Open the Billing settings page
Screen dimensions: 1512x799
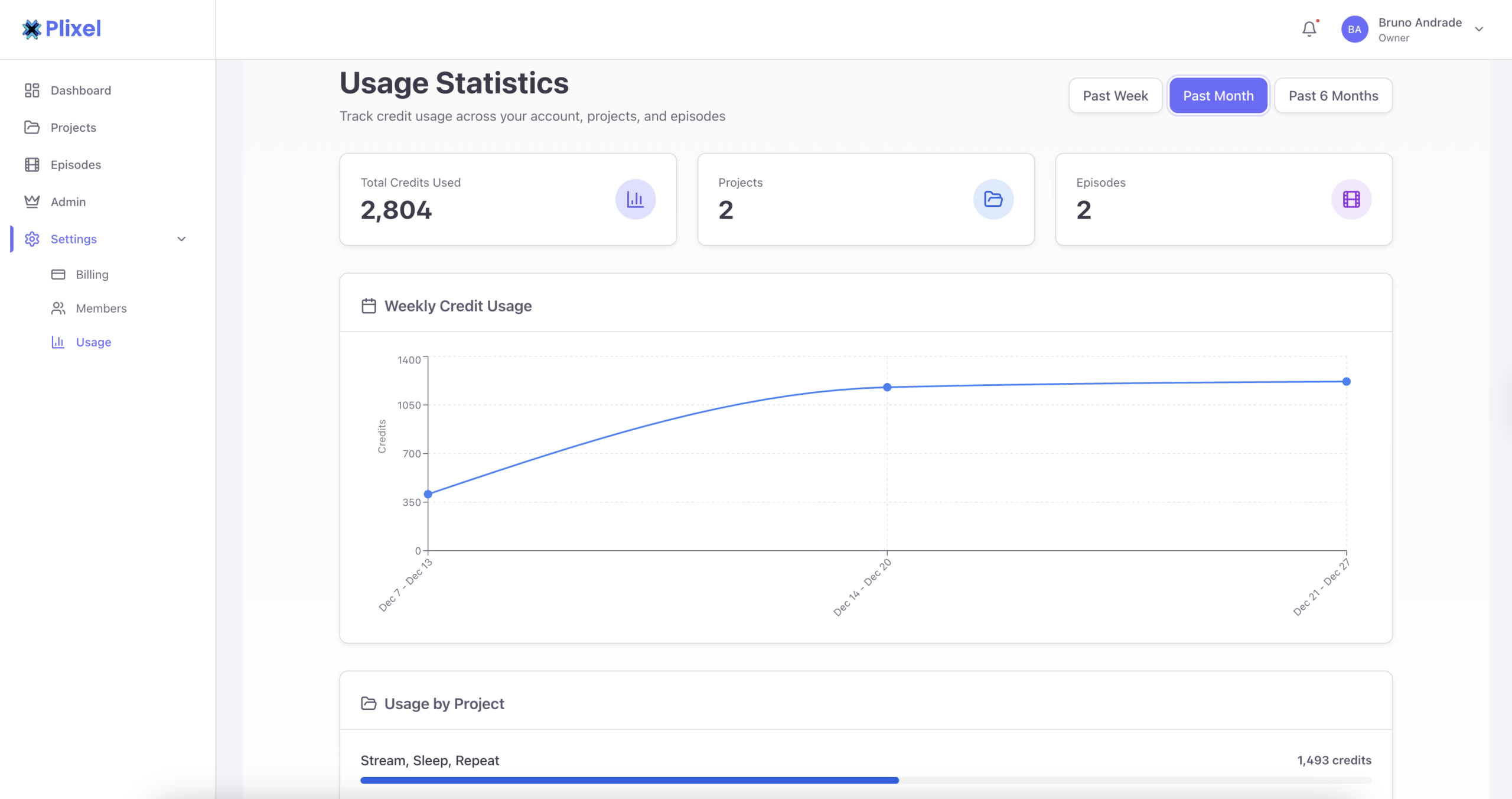tap(92, 274)
